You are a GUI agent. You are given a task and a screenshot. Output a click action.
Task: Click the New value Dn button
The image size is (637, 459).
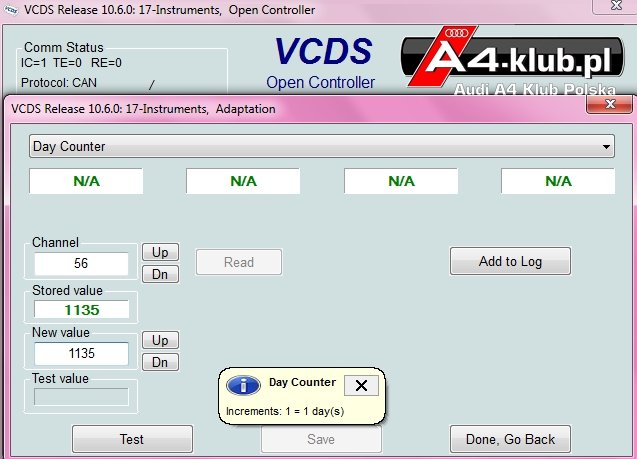click(x=160, y=362)
